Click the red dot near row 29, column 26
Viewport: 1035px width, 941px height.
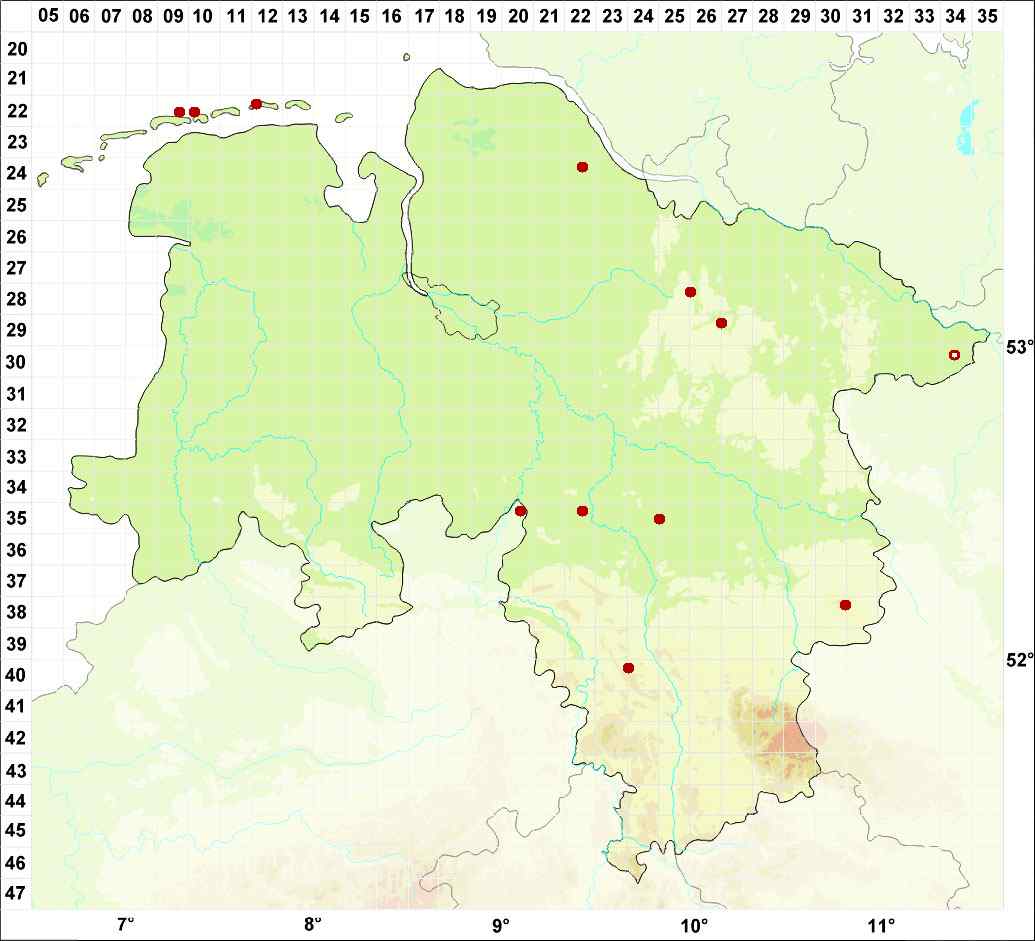pyautogui.click(x=721, y=323)
